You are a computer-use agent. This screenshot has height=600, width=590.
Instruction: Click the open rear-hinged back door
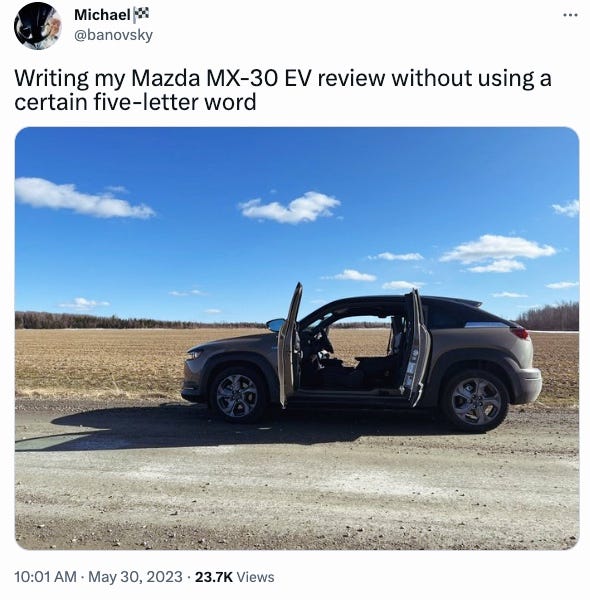tap(416, 348)
